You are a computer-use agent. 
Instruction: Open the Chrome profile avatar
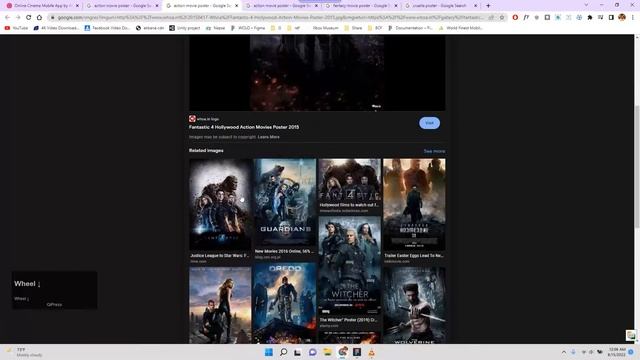[x=622, y=17]
